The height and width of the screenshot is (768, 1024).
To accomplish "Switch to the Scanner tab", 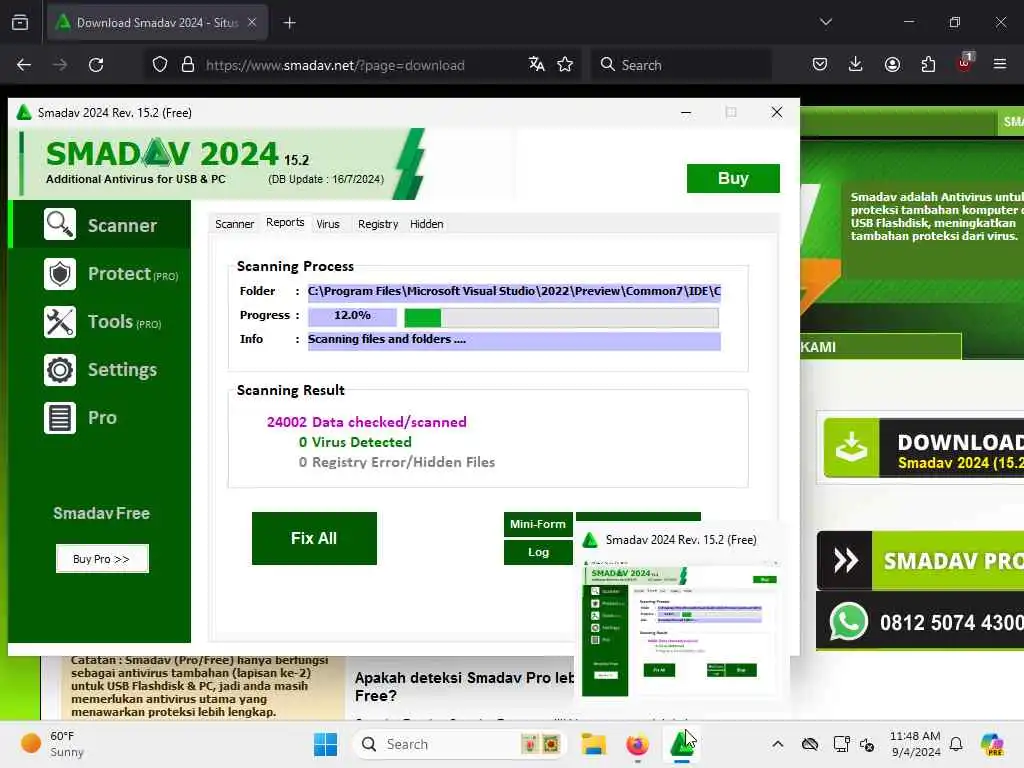I will click(x=234, y=224).
